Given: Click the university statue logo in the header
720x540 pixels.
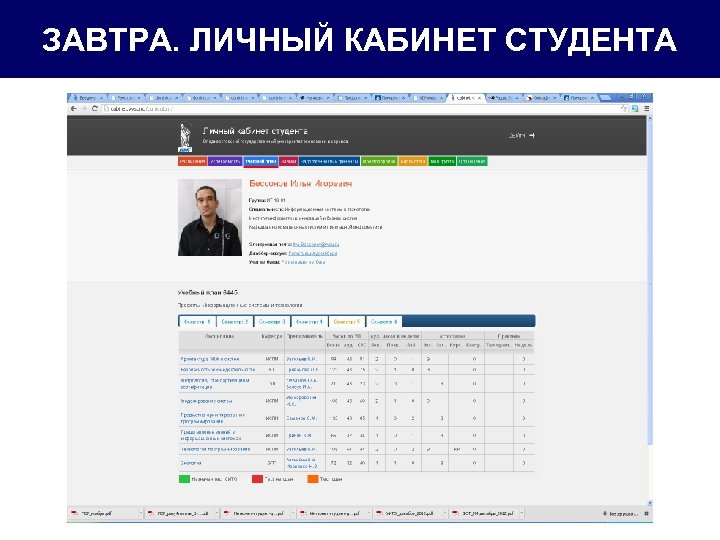Looking at the screenshot, I should pos(185,137).
